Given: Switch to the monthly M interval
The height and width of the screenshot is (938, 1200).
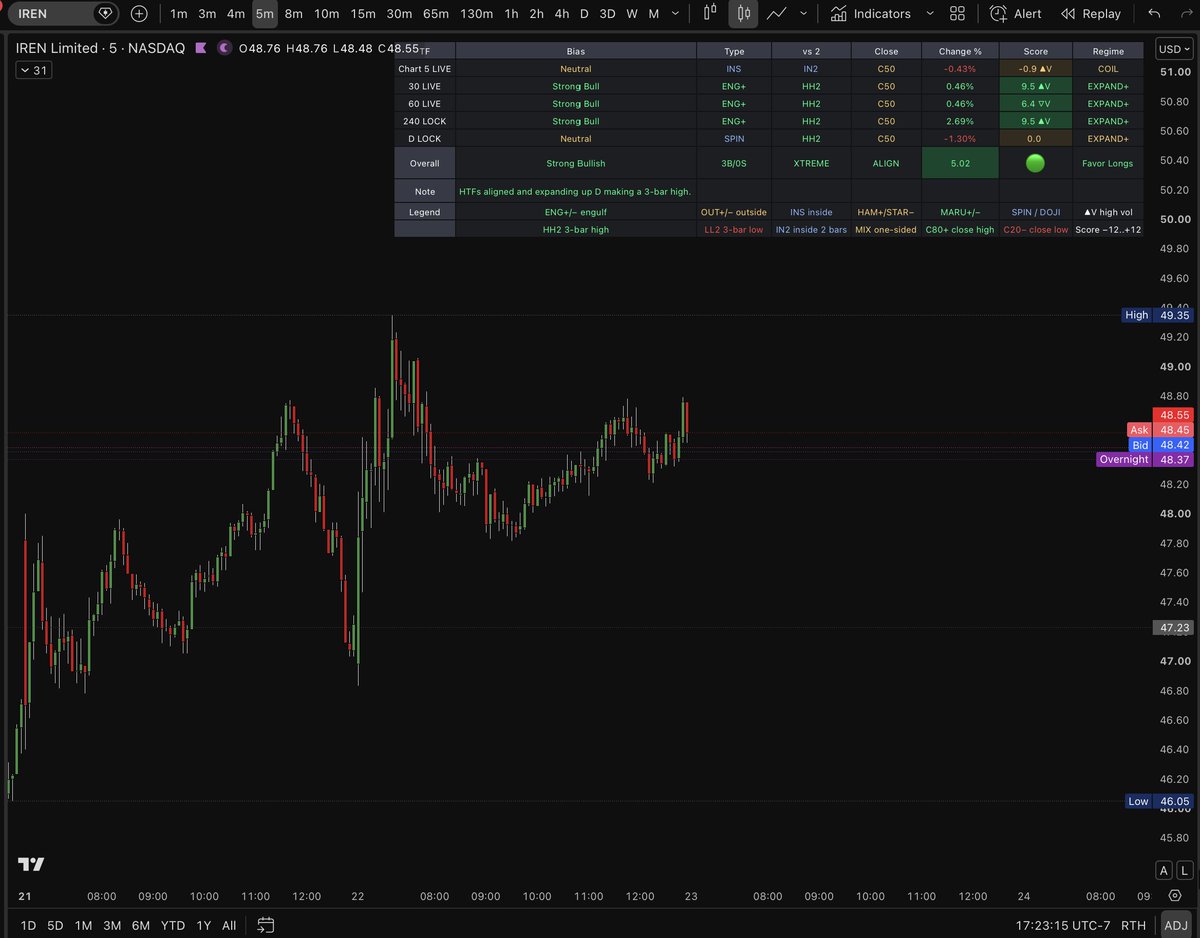Looking at the screenshot, I should click(654, 14).
